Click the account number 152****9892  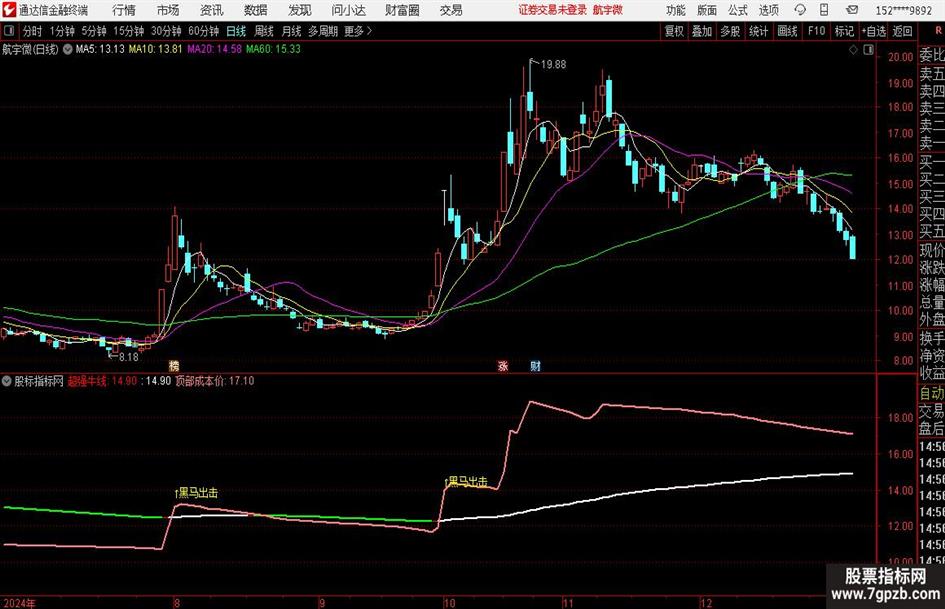tap(903, 10)
